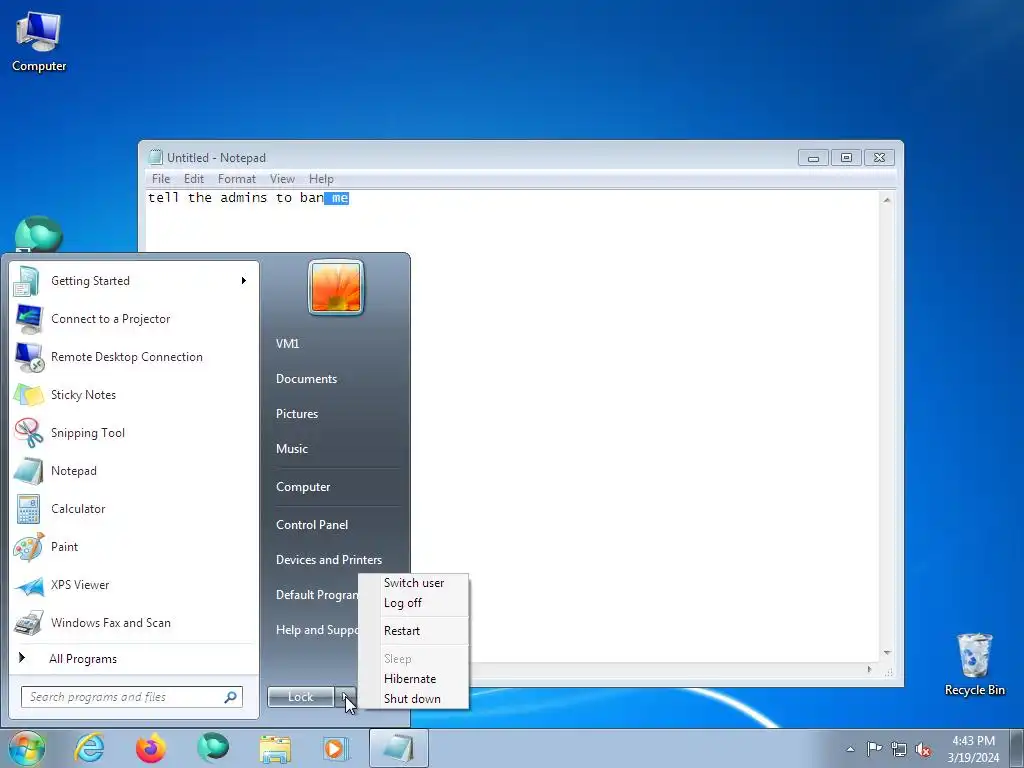
Task: Click the Notepad scroll down arrow
Action: 887,653
